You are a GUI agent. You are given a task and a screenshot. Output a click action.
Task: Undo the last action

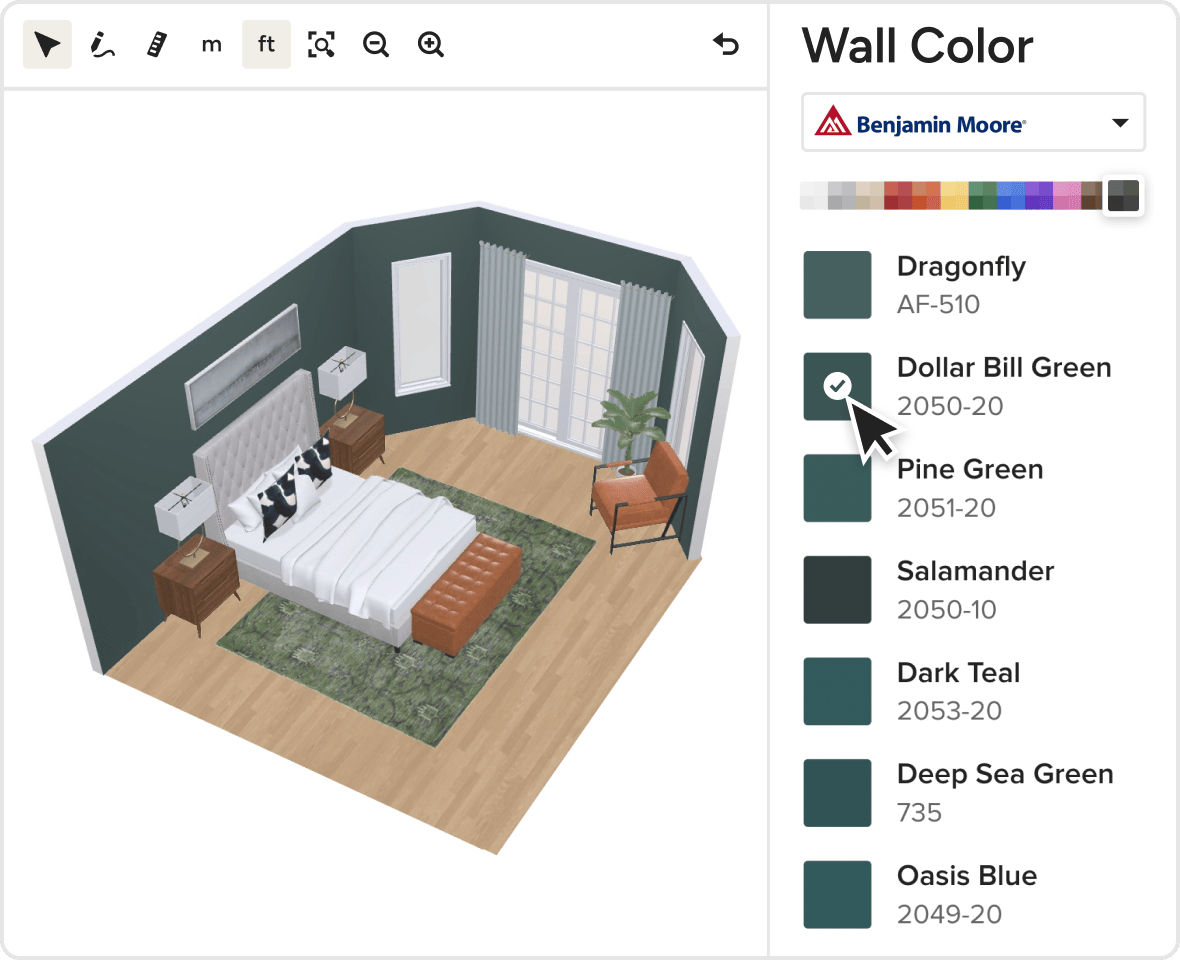726,45
